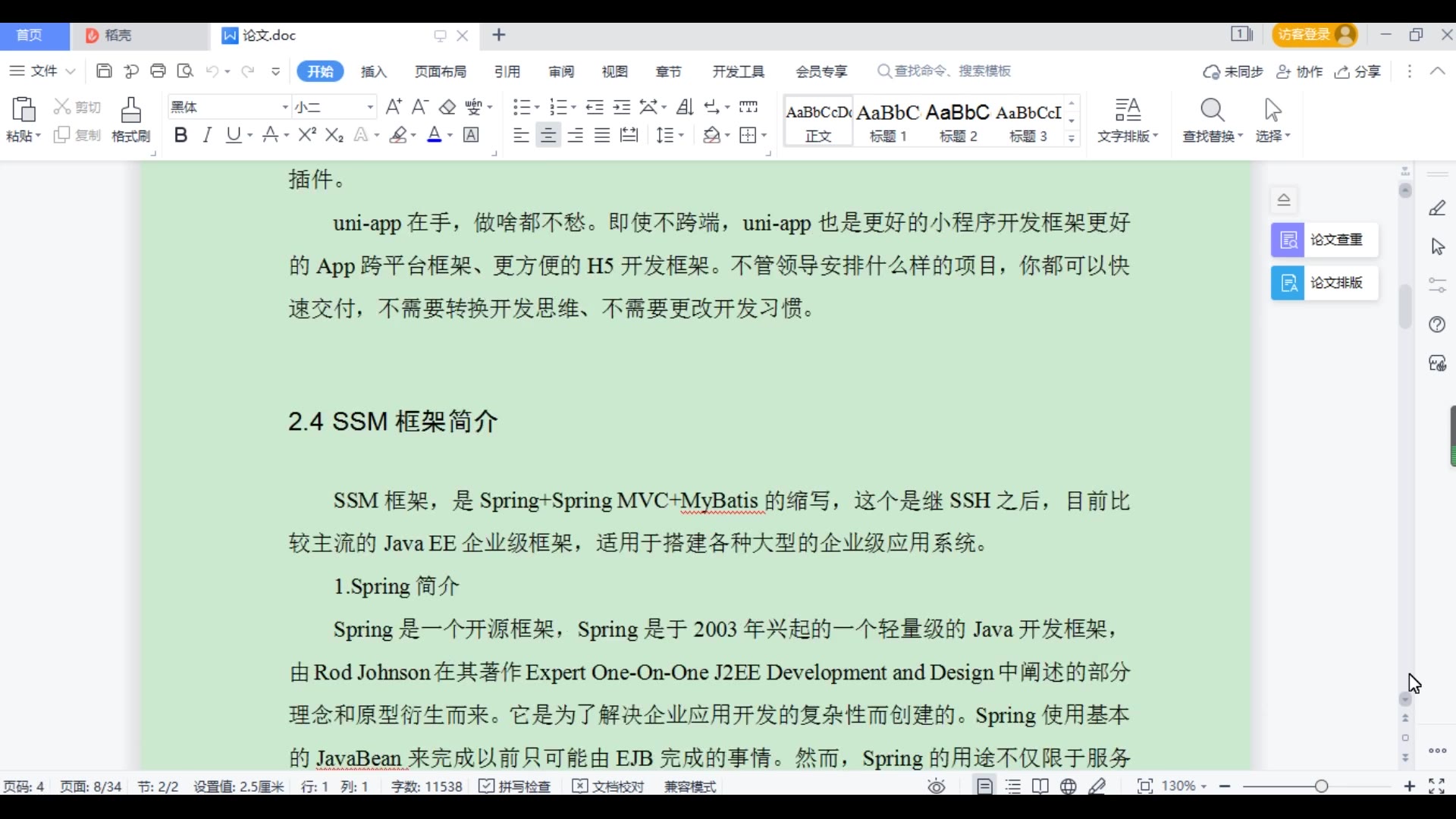The image size is (1456, 819).
Task: Expand the styles gallery
Action: tap(1072, 138)
